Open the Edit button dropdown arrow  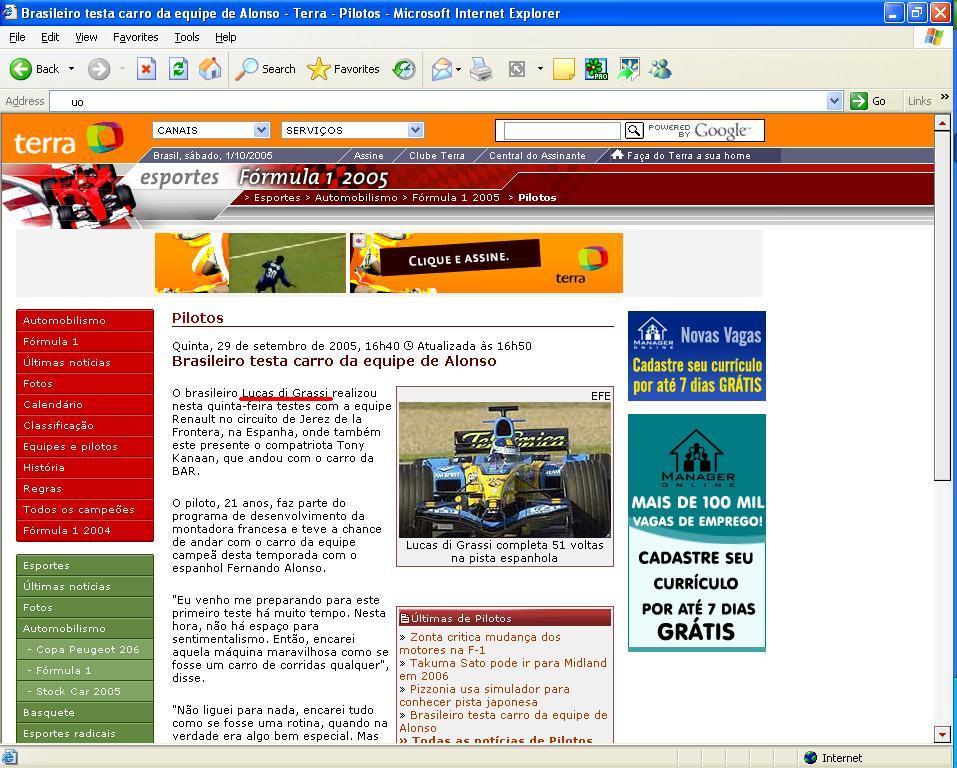tap(540, 69)
